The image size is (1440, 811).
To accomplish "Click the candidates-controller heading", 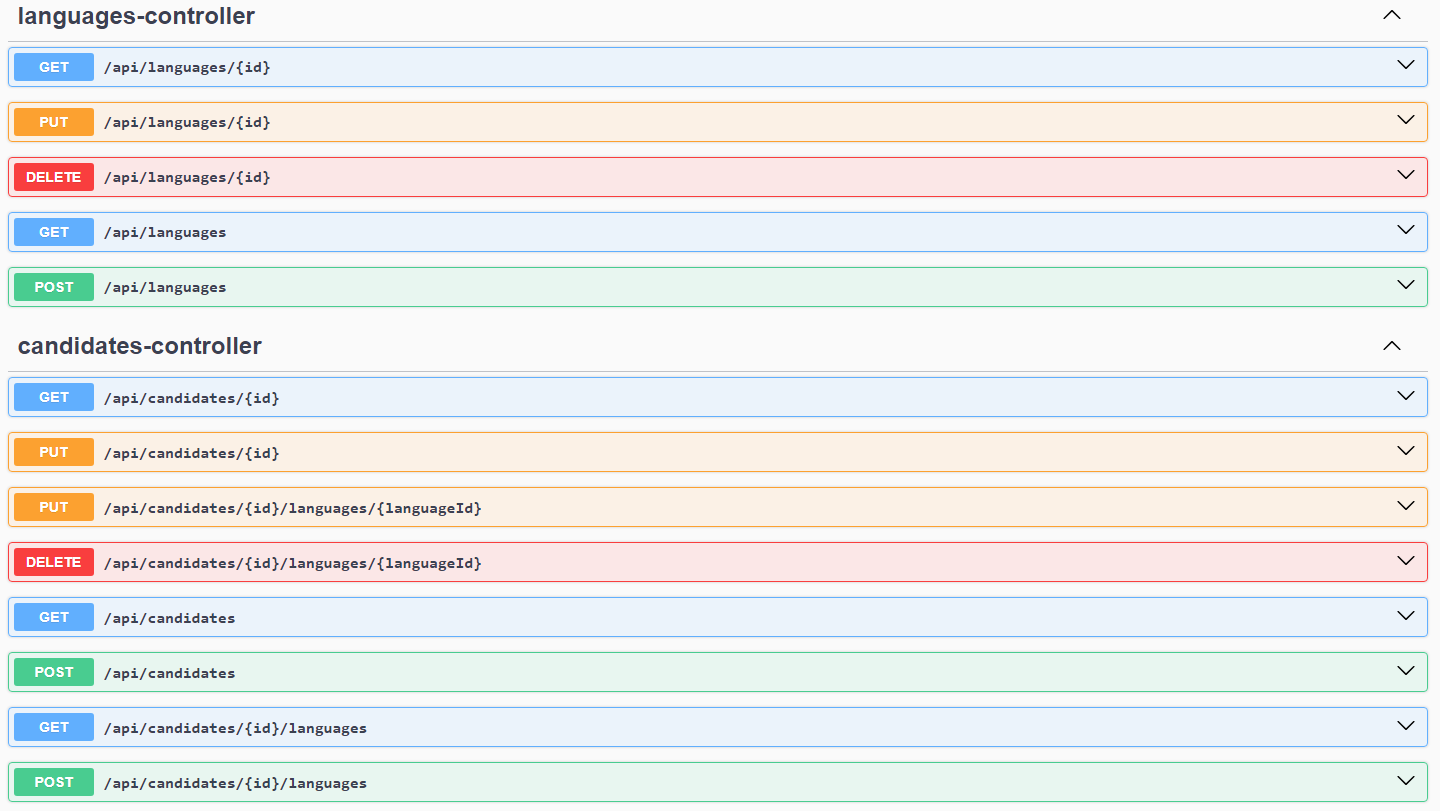I will click(x=139, y=346).
